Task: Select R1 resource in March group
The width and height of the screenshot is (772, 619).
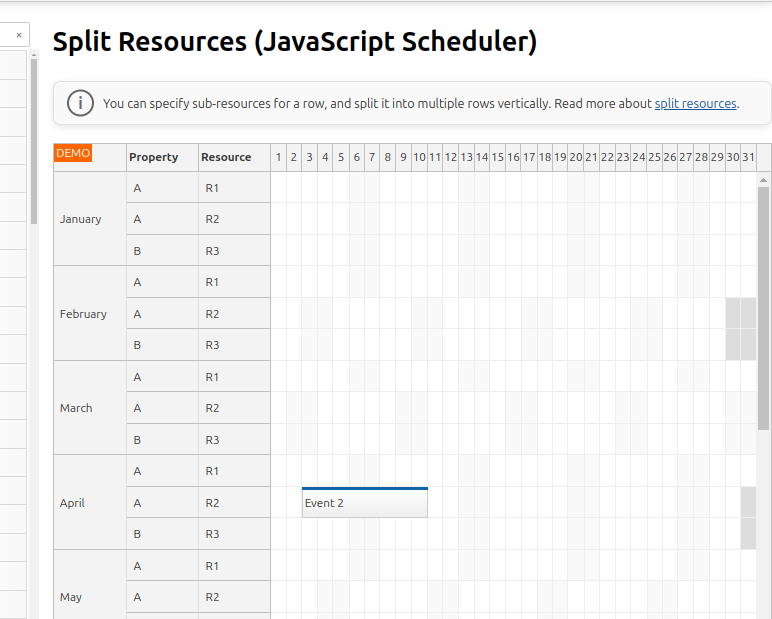Action: [234, 376]
